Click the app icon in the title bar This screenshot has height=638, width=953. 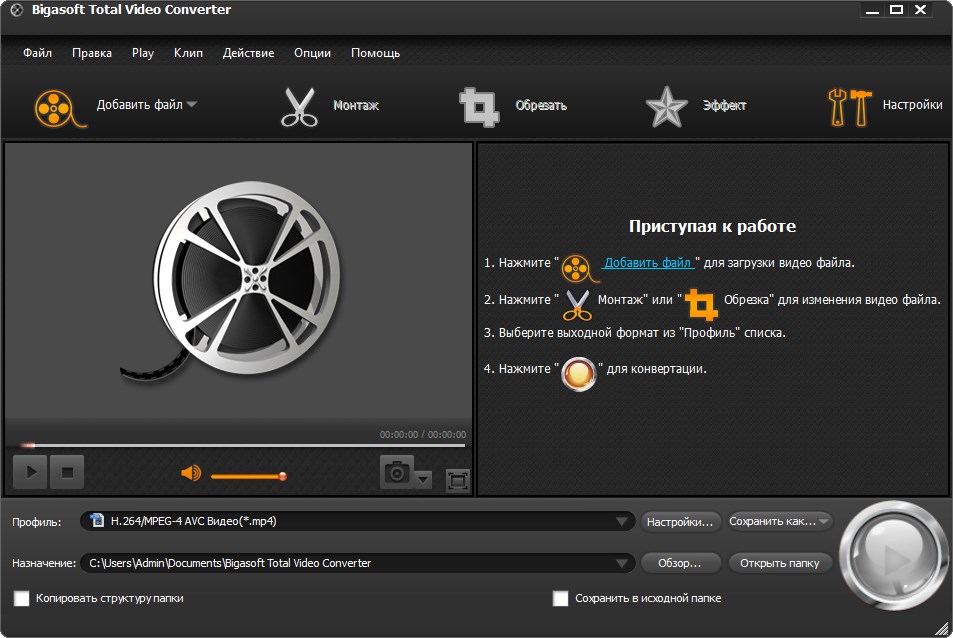click(16, 10)
